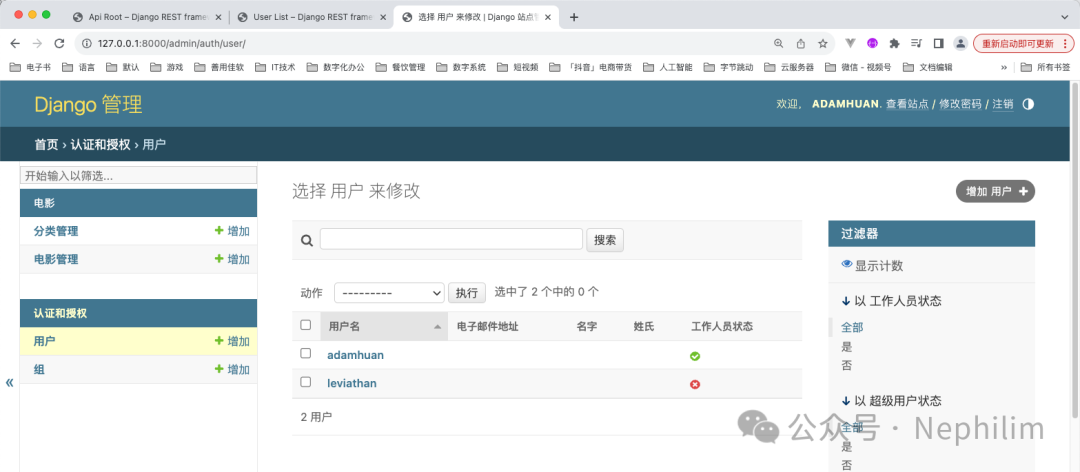Click the share page icon in address bar
Viewport: 1080px width, 472px height.
pyautogui.click(x=800, y=43)
